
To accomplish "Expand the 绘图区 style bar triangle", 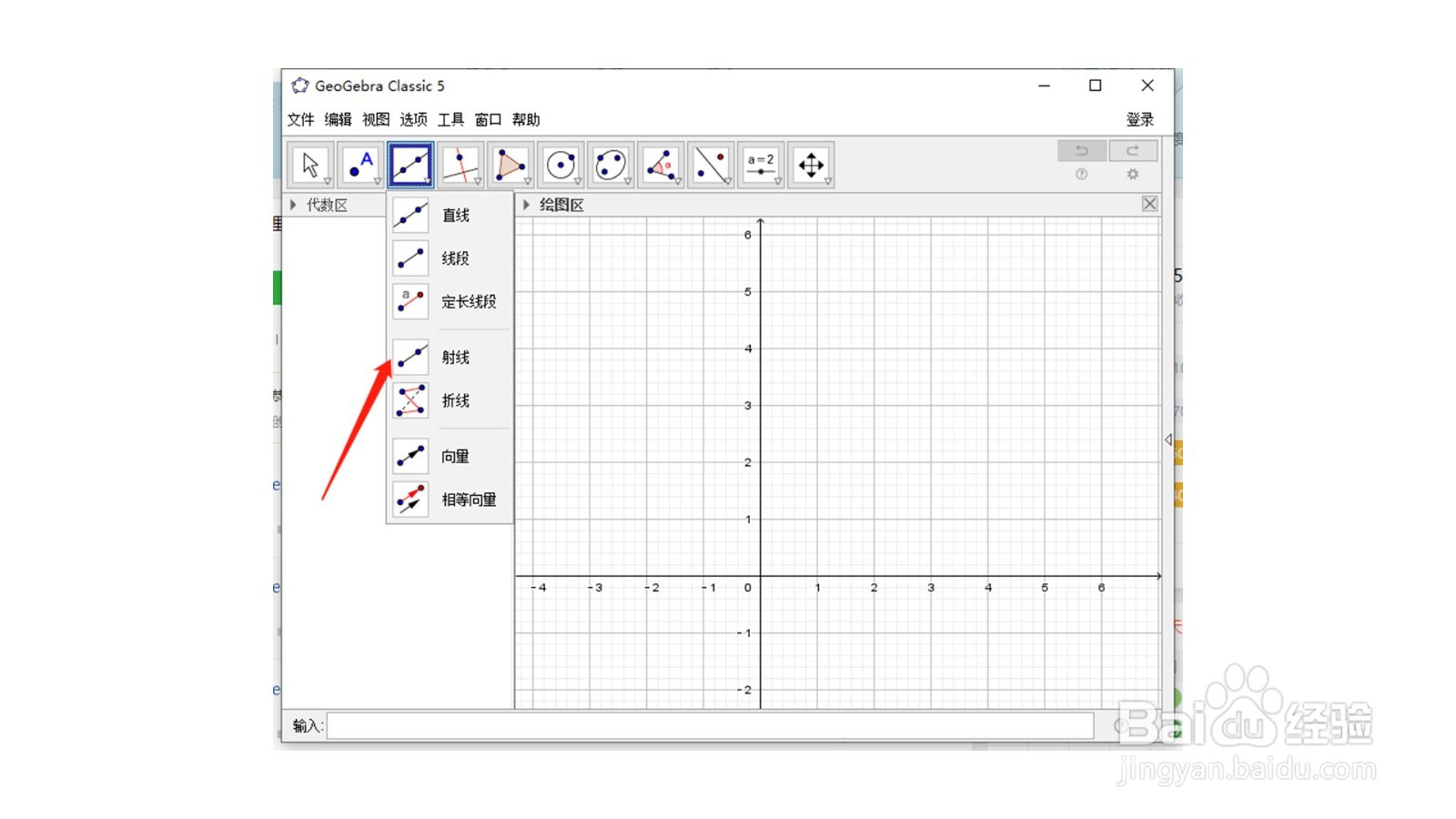I will click(526, 205).
